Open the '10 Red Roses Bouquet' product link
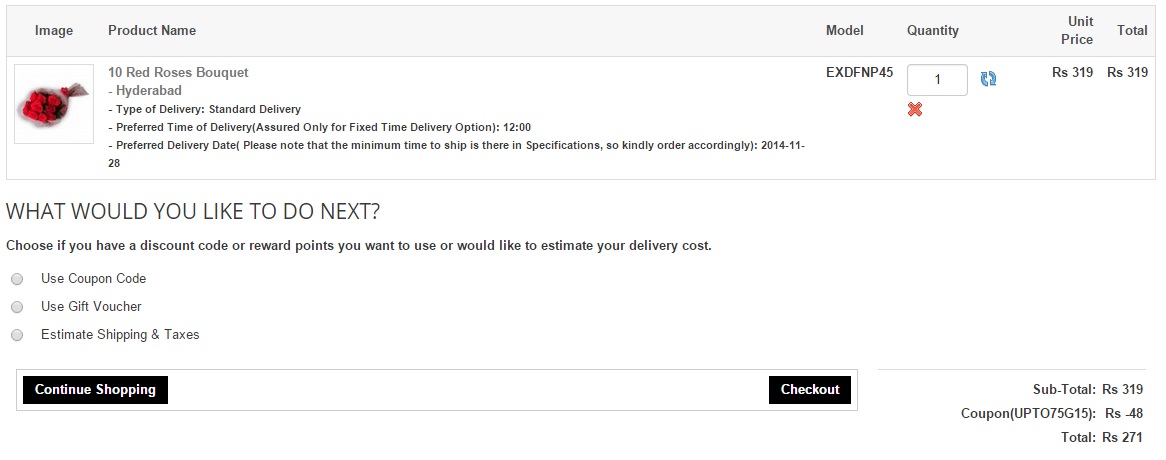 click(178, 72)
